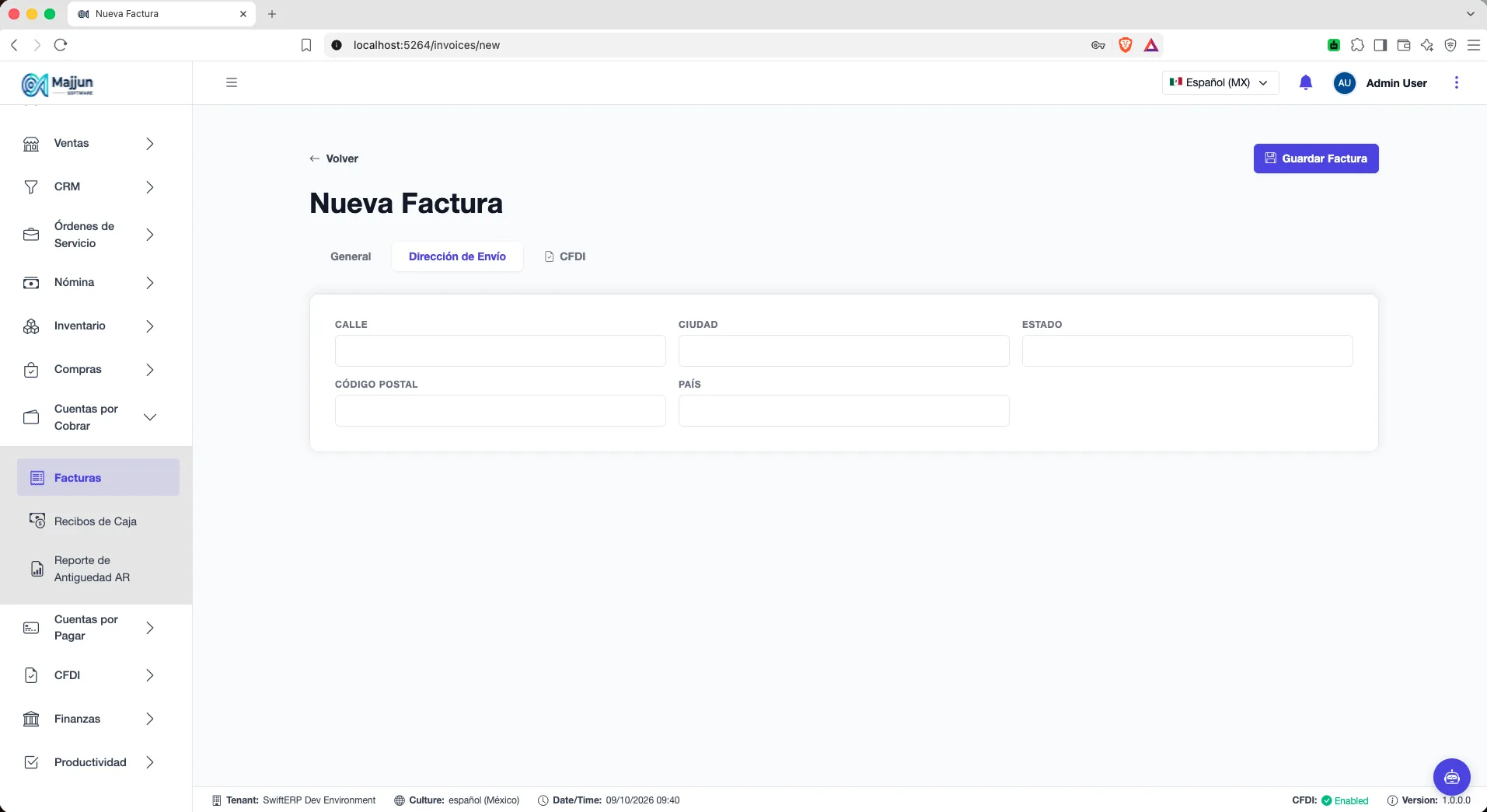This screenshot has width=1487, height=812.
Task: Switch to the CFDI tab
Action: point(565,256)
